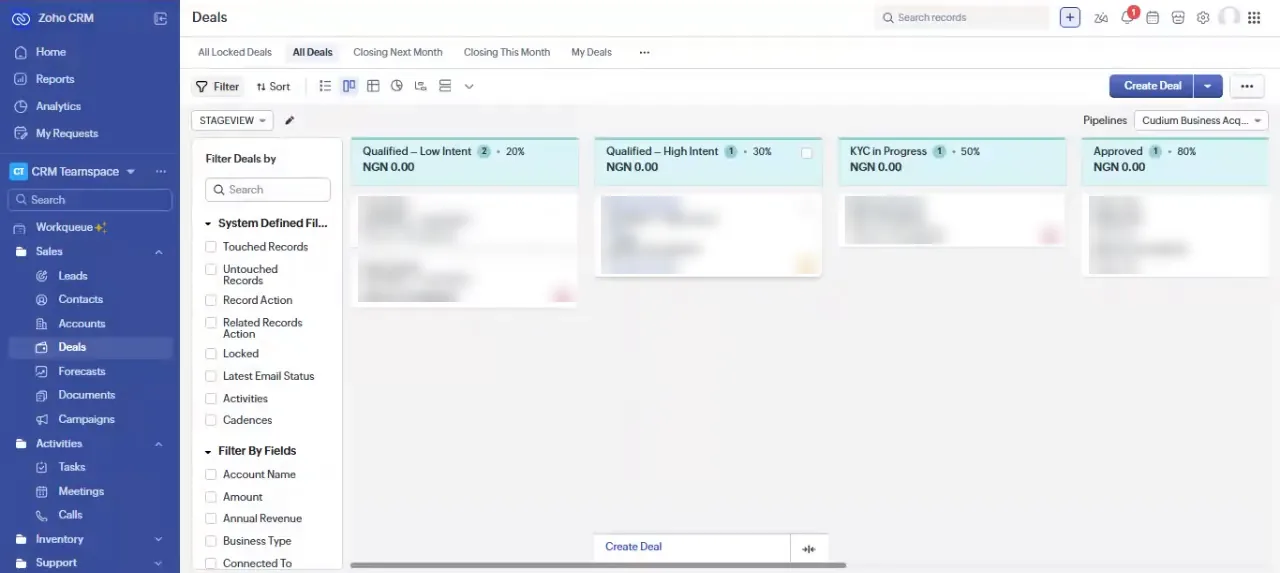1280x573 pixels.
Task: Open Leads module in sidebar
Action: coord(73,276)
